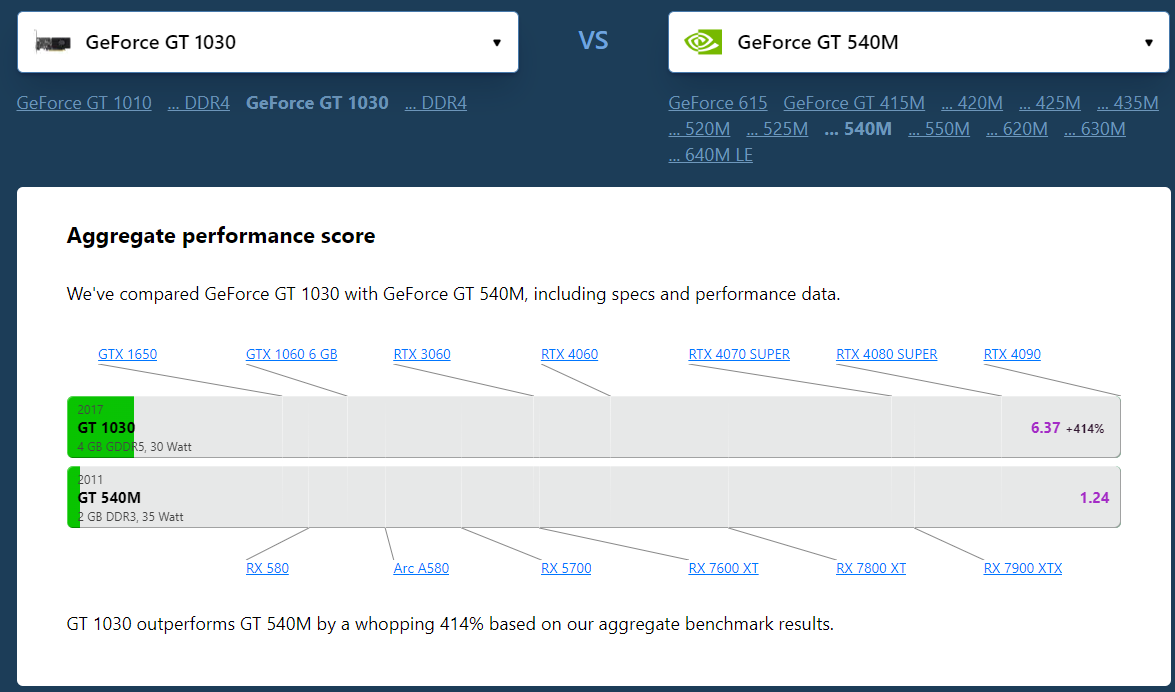Open the DDR4 variant link after GeForce GT 1010

199,103
